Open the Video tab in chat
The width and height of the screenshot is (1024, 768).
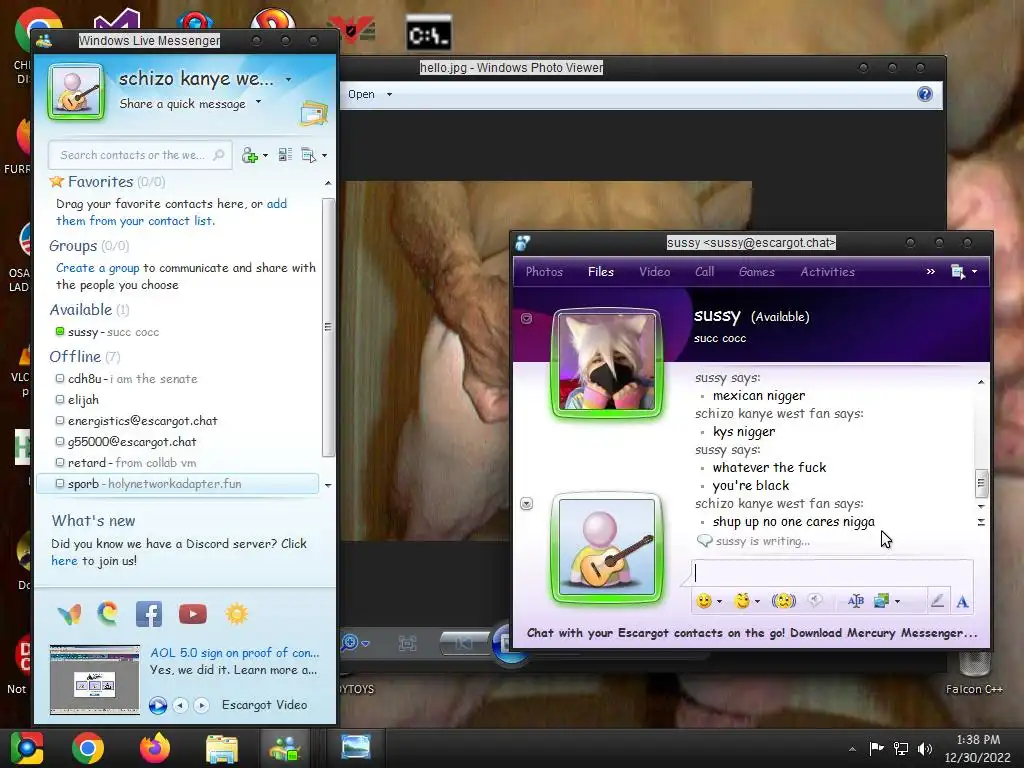(654, 272)
